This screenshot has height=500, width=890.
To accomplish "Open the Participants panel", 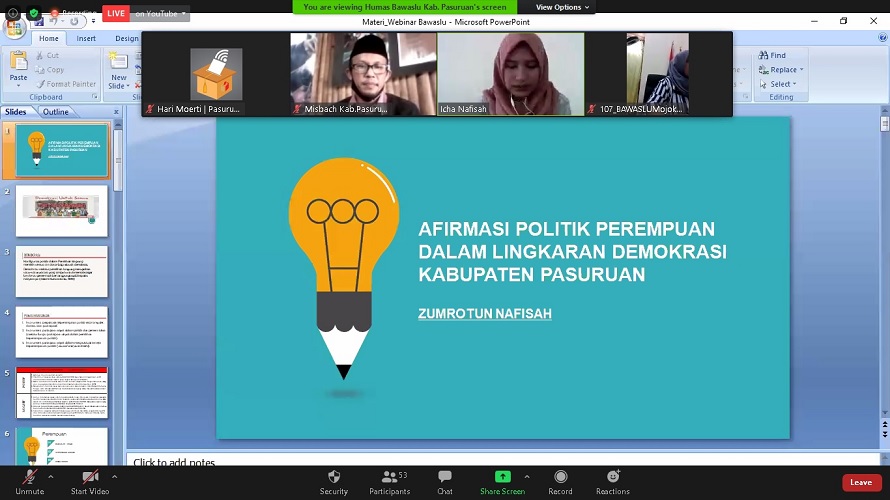I will [389, 477].
